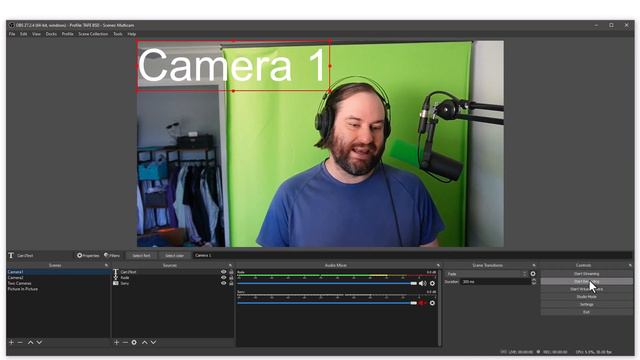Screen dimensions: 640x360
Task: Pop out the Sources dock
Action: coord(230,265)
